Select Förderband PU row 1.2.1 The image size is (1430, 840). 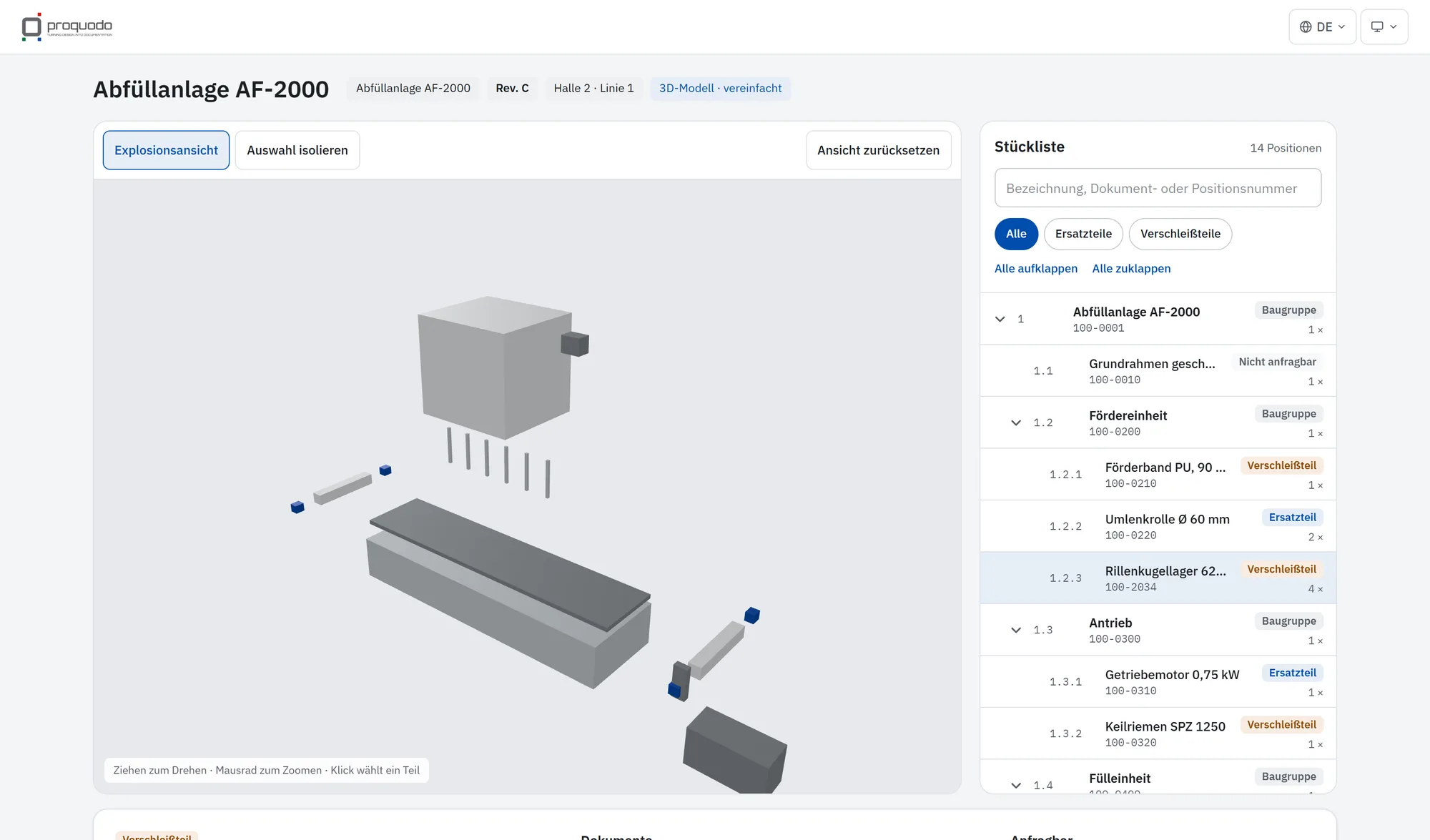(x=1158, y=474)
